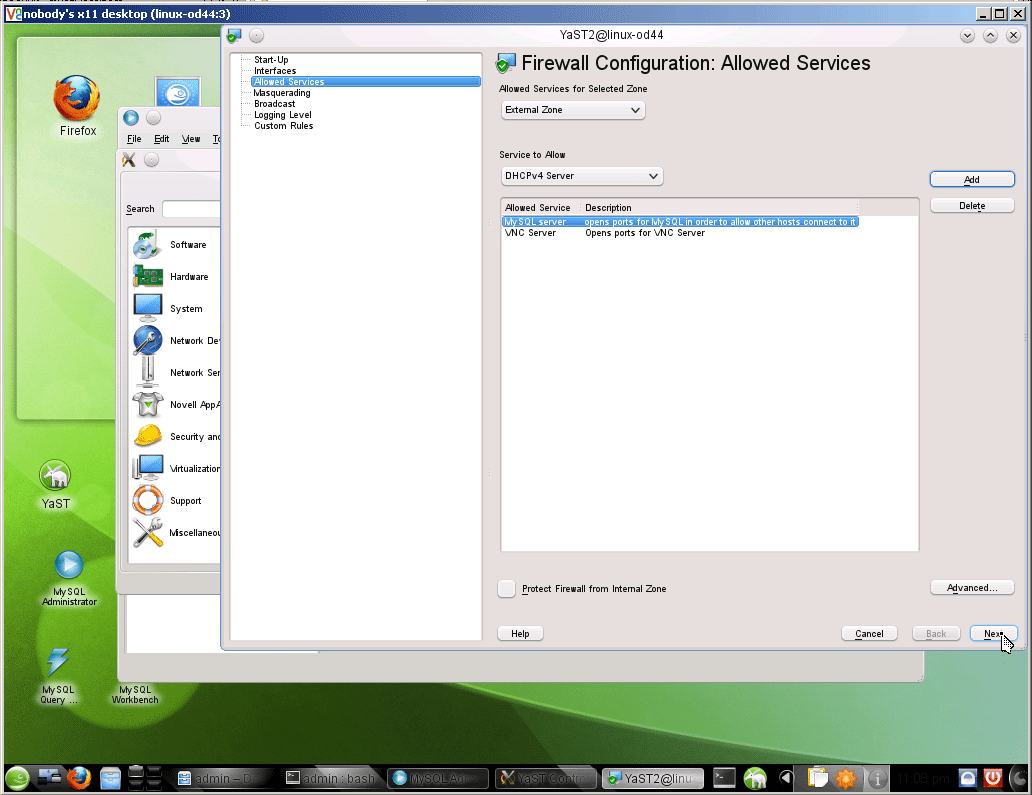1032x795 pixels.
Task: Sort by Description column header
Action: 720,208
